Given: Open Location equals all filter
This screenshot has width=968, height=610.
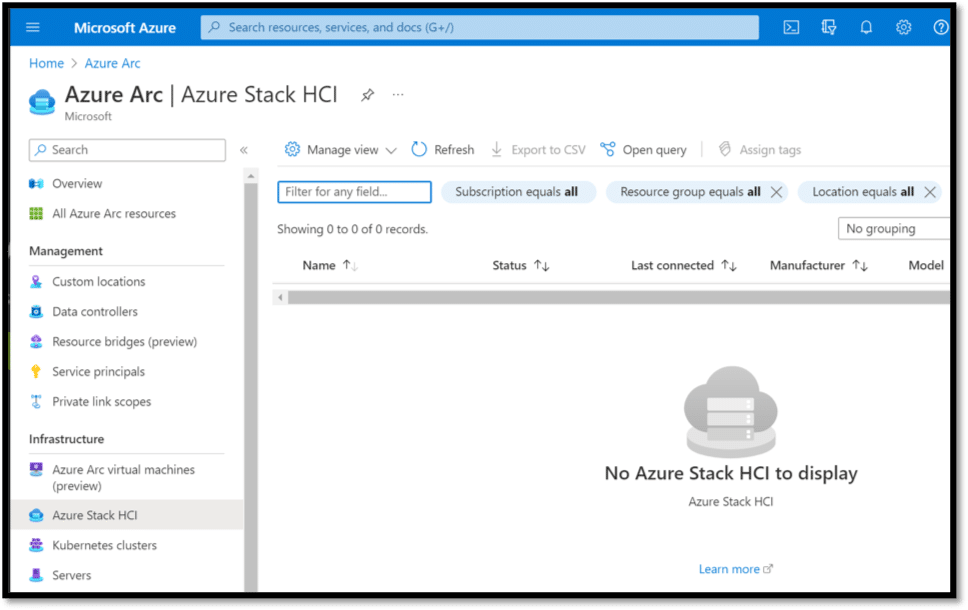Looking at the screenshot, I should click(862, 192).
